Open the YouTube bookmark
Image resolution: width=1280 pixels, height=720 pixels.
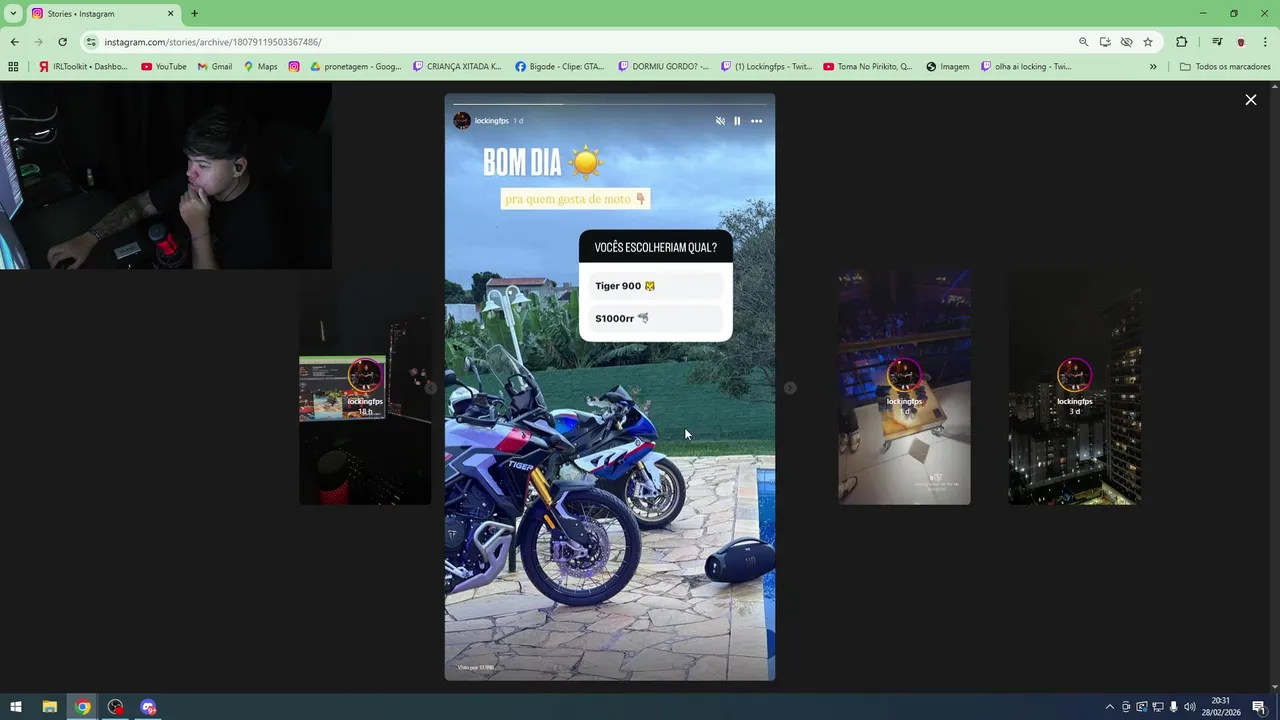pyautogui.click(x=164, y=67)
